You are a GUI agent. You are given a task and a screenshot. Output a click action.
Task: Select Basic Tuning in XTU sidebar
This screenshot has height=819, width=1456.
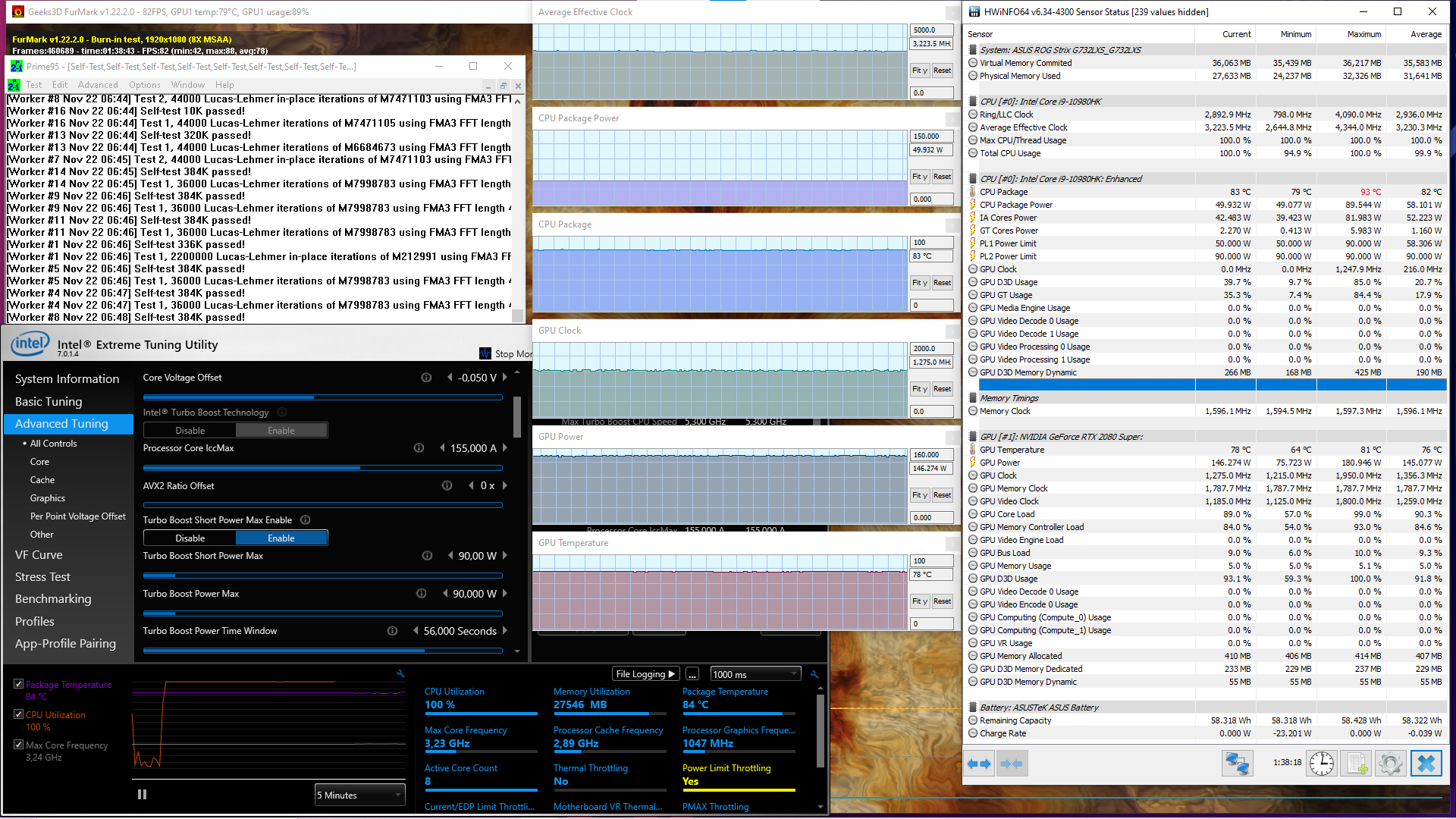point(49,402)
